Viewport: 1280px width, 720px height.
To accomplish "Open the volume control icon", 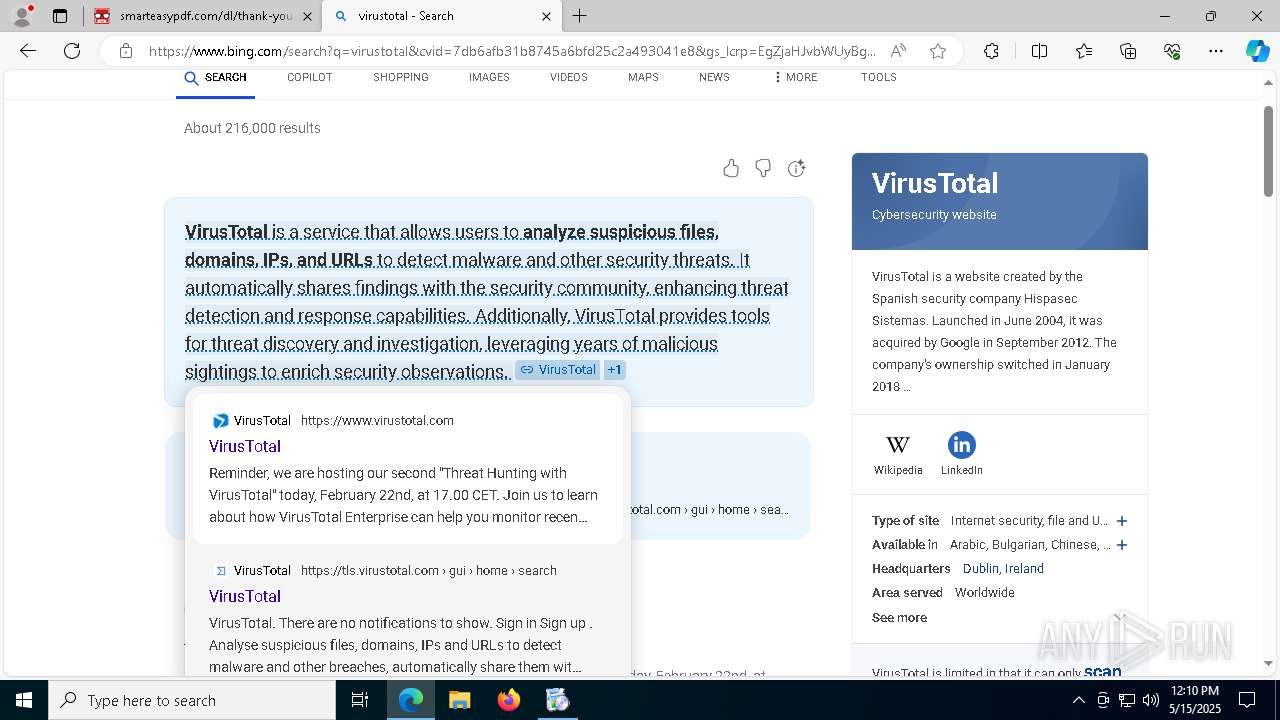I will tap(1151, 700).
